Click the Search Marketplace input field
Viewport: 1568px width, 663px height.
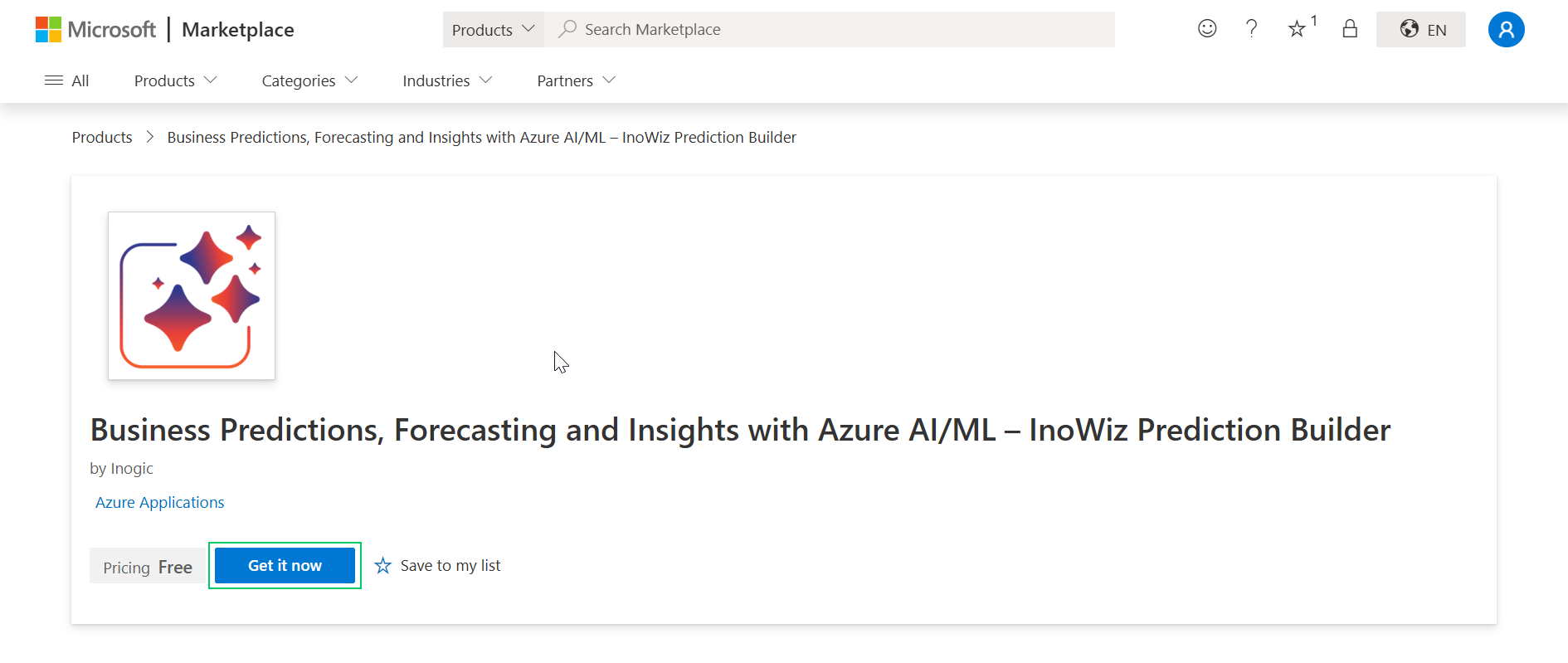830,30
